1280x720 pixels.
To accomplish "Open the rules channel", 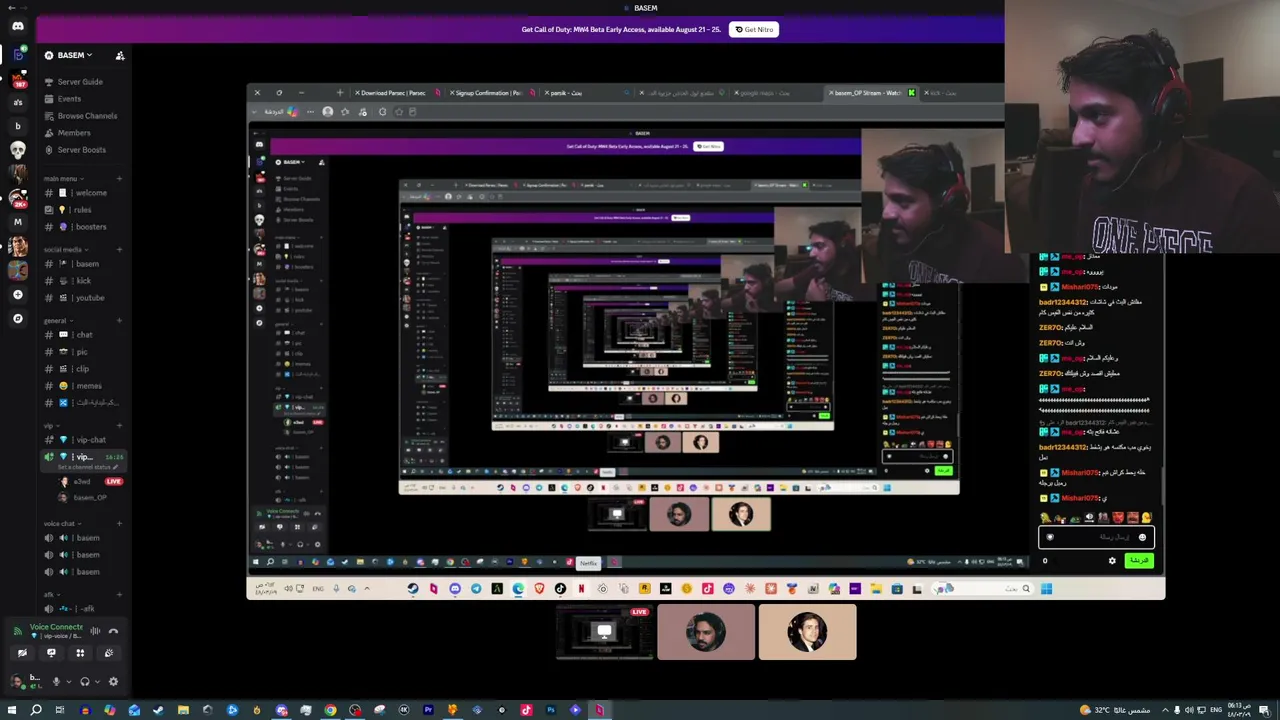I will (84, 210).
